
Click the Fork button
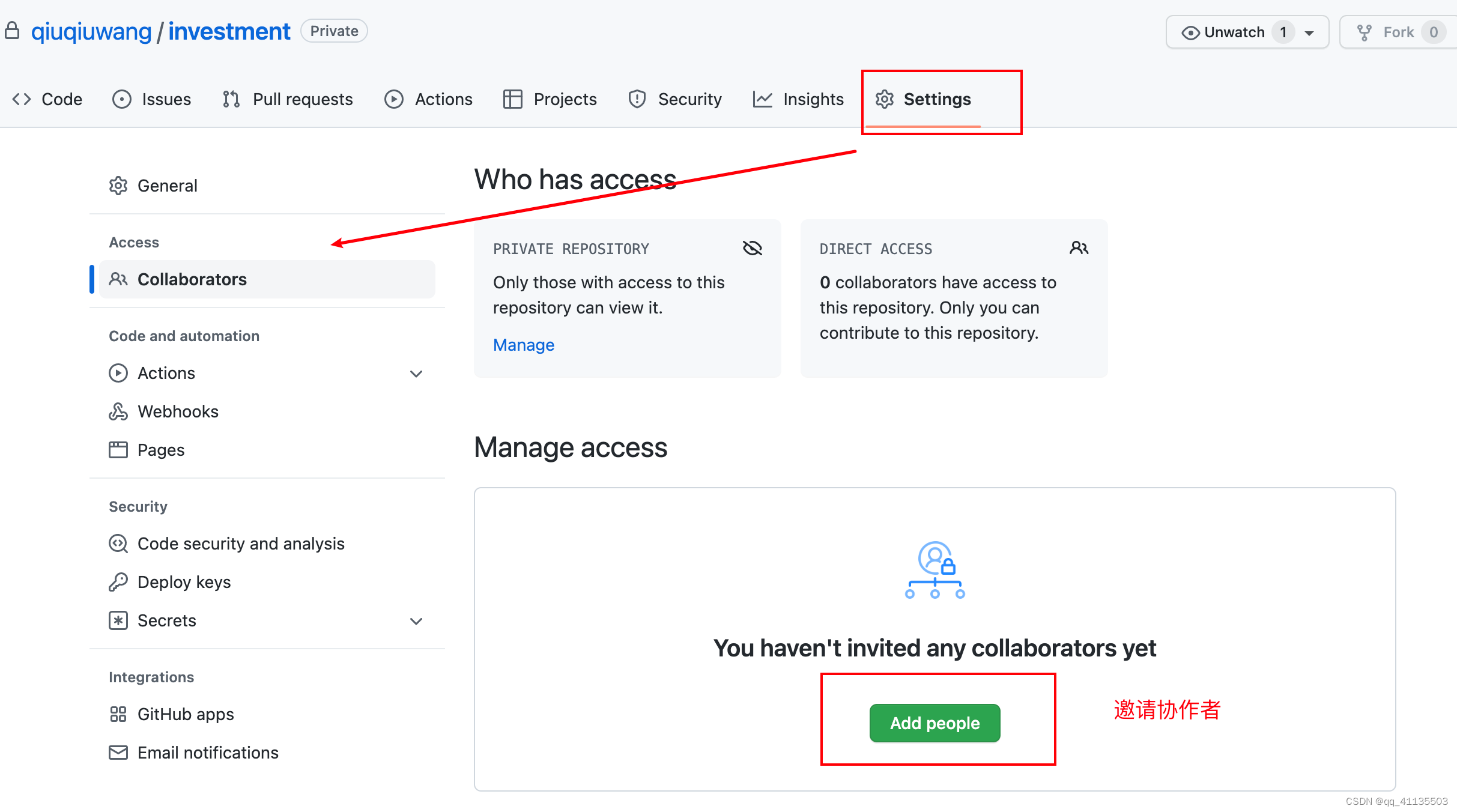(x=1398, y=32)
